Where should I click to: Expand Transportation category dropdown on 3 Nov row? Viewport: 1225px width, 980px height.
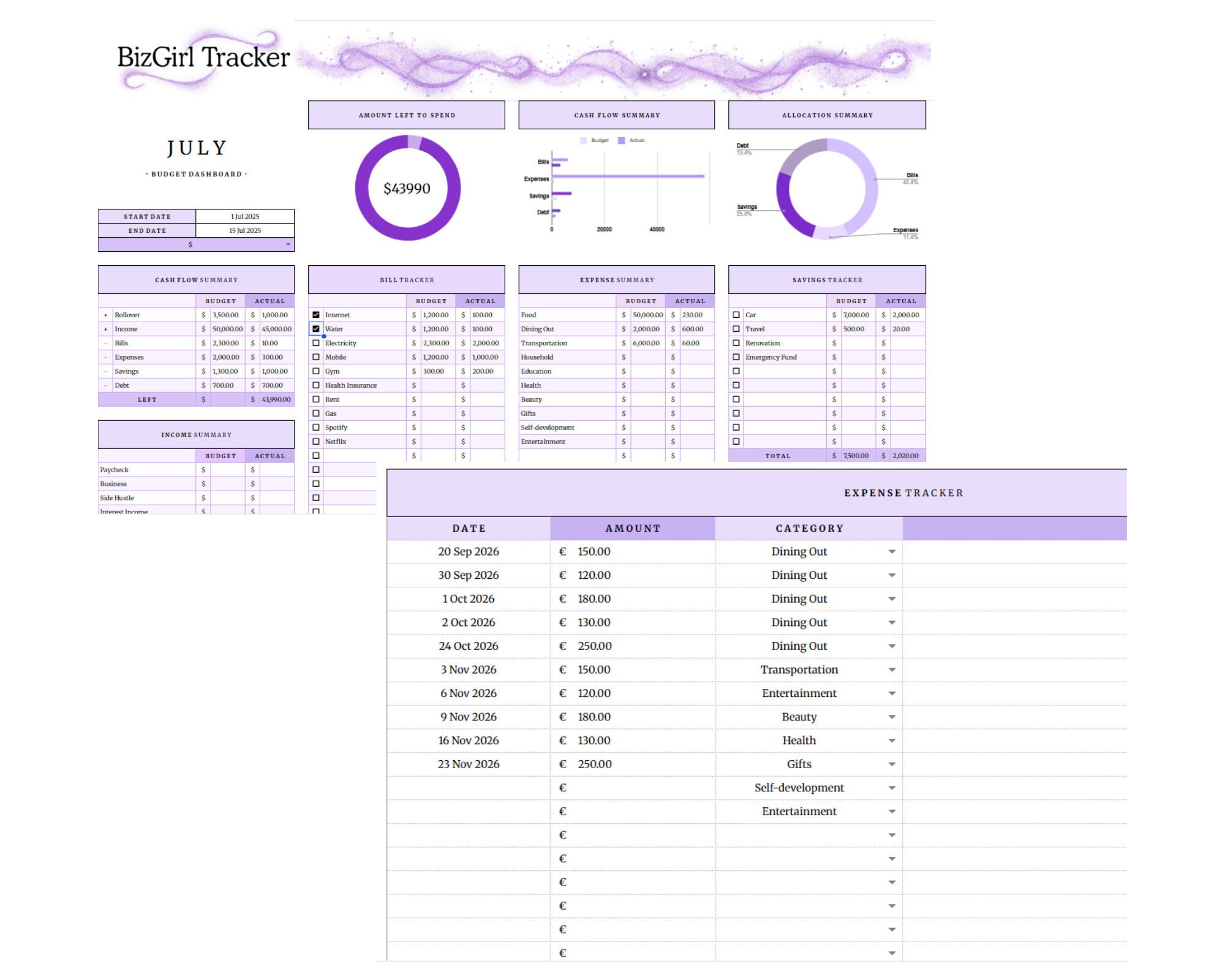pyautogui.click(x=892, y=670)
